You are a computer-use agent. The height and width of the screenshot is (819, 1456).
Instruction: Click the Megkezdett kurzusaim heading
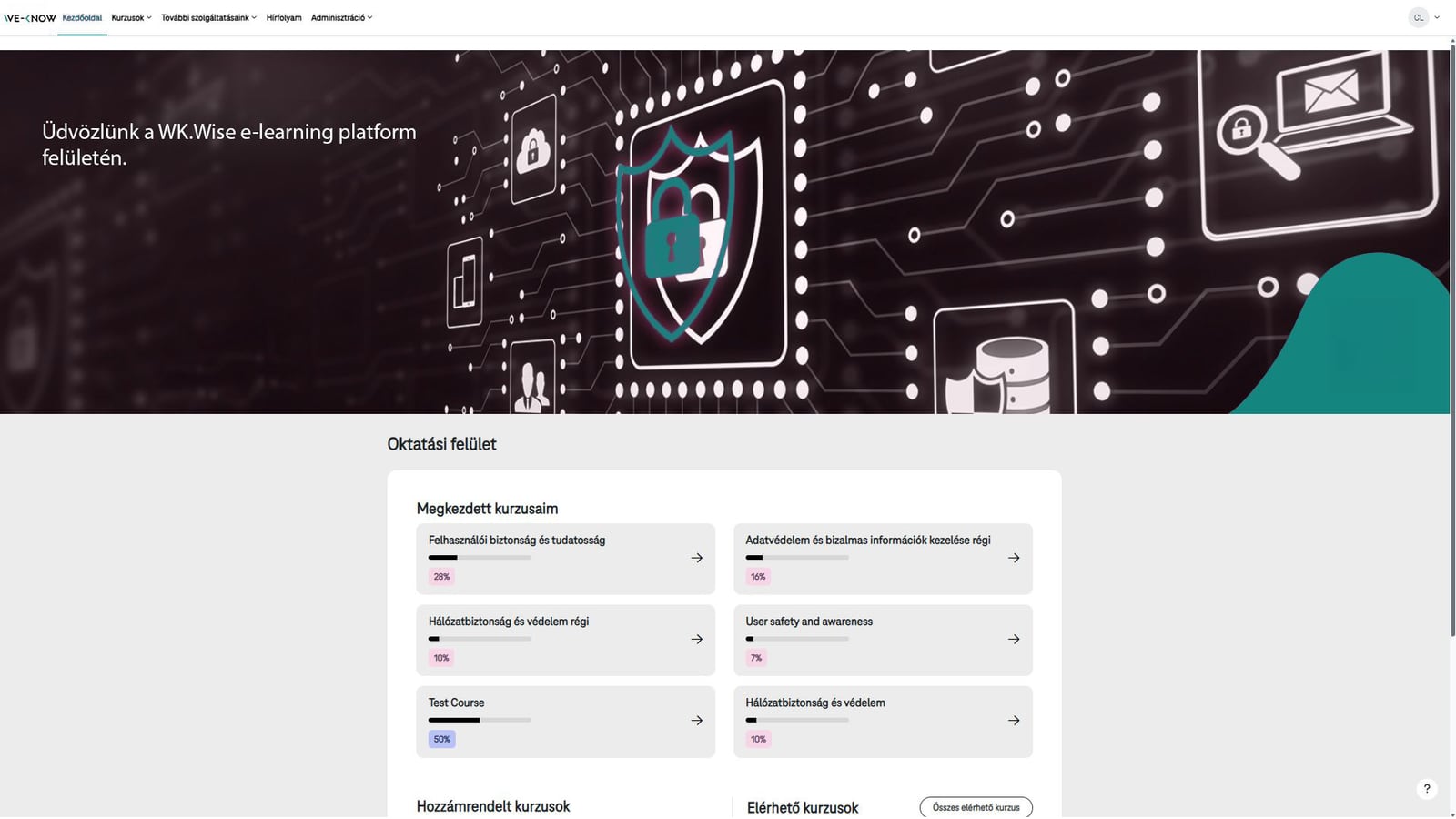point(487,509)
